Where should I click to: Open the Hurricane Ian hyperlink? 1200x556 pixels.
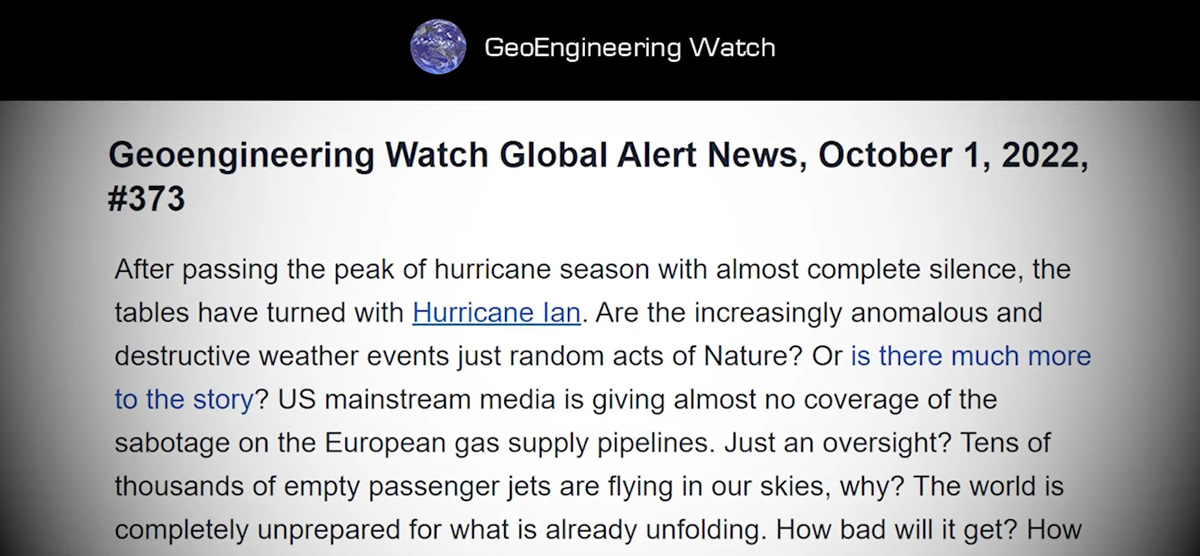point(496,313)
